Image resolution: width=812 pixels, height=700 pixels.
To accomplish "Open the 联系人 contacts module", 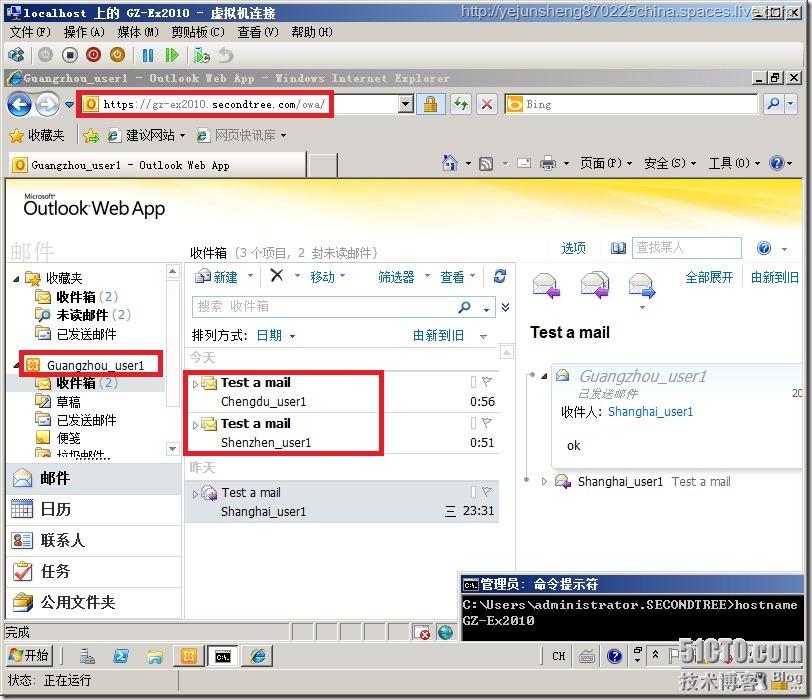I will [94, 541].
